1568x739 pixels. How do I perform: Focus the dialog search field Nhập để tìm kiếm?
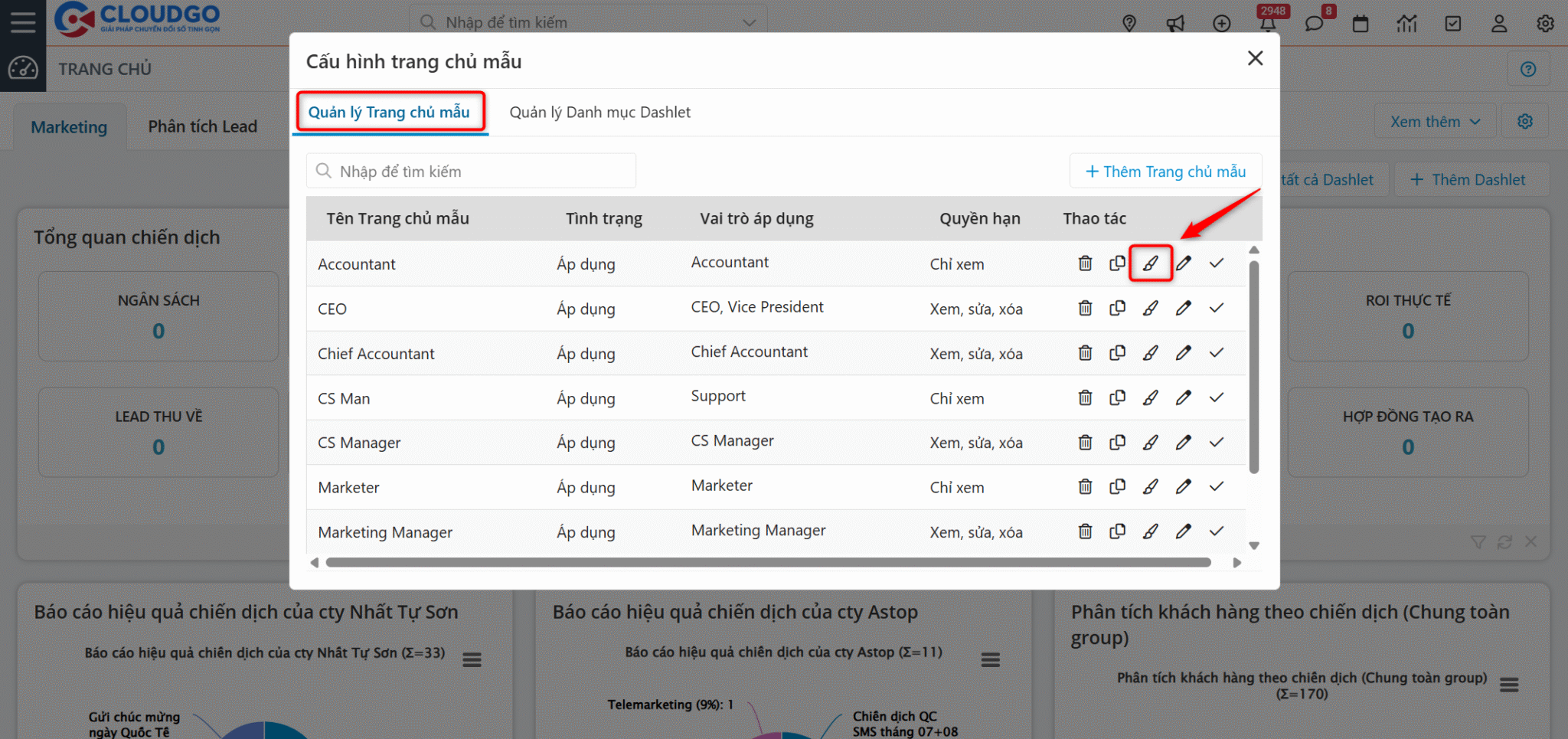(x=471, y=172)
